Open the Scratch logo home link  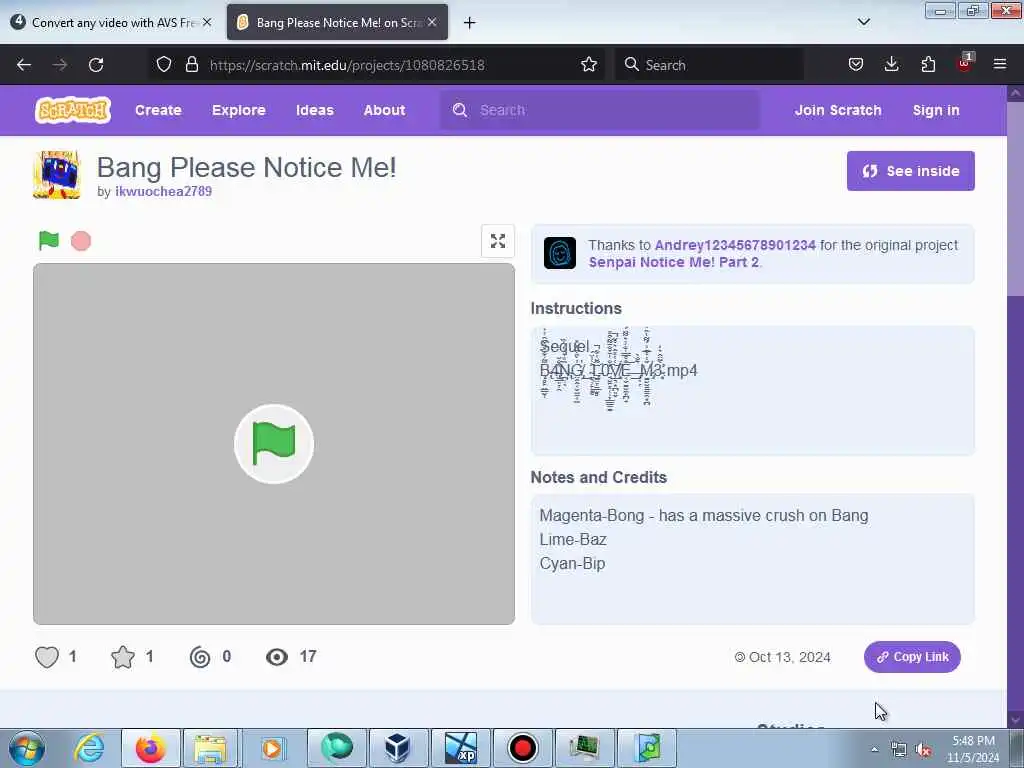click(x=72, y=110)
